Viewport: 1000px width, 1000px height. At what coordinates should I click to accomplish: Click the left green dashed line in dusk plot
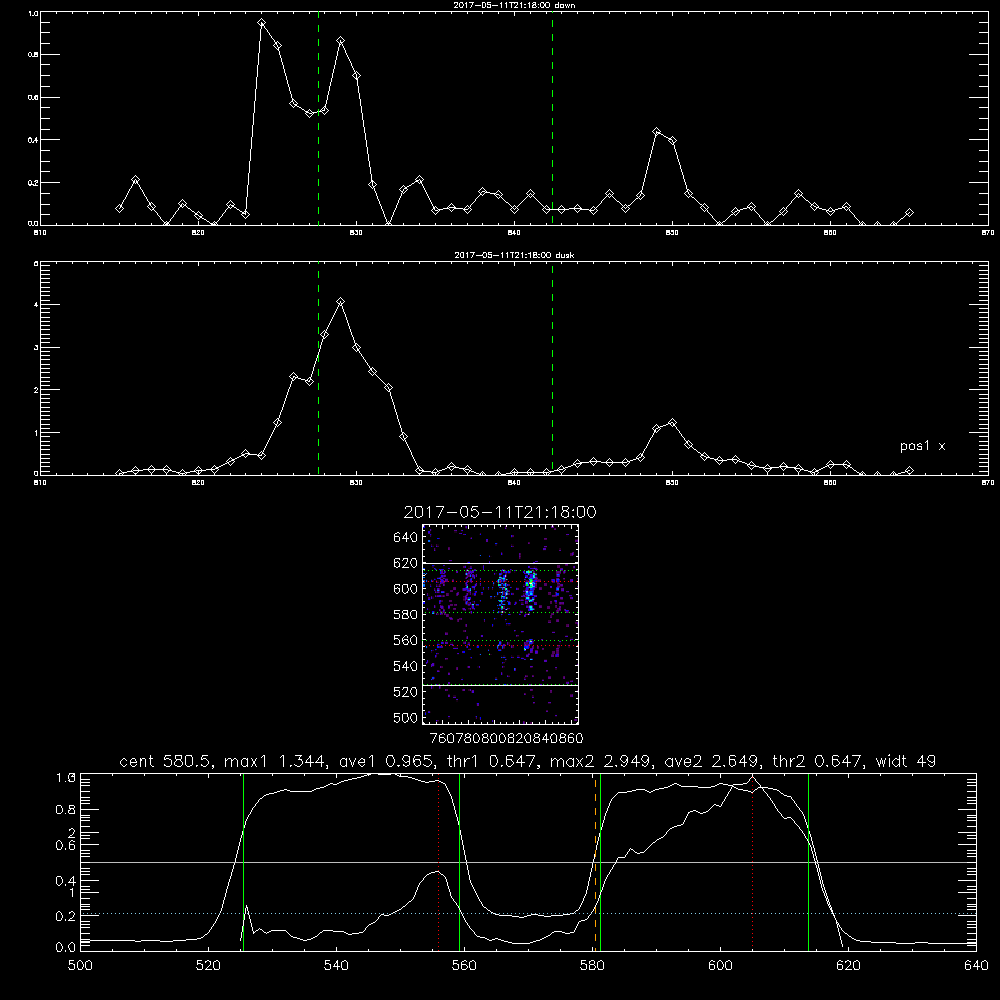coord(318,369)
